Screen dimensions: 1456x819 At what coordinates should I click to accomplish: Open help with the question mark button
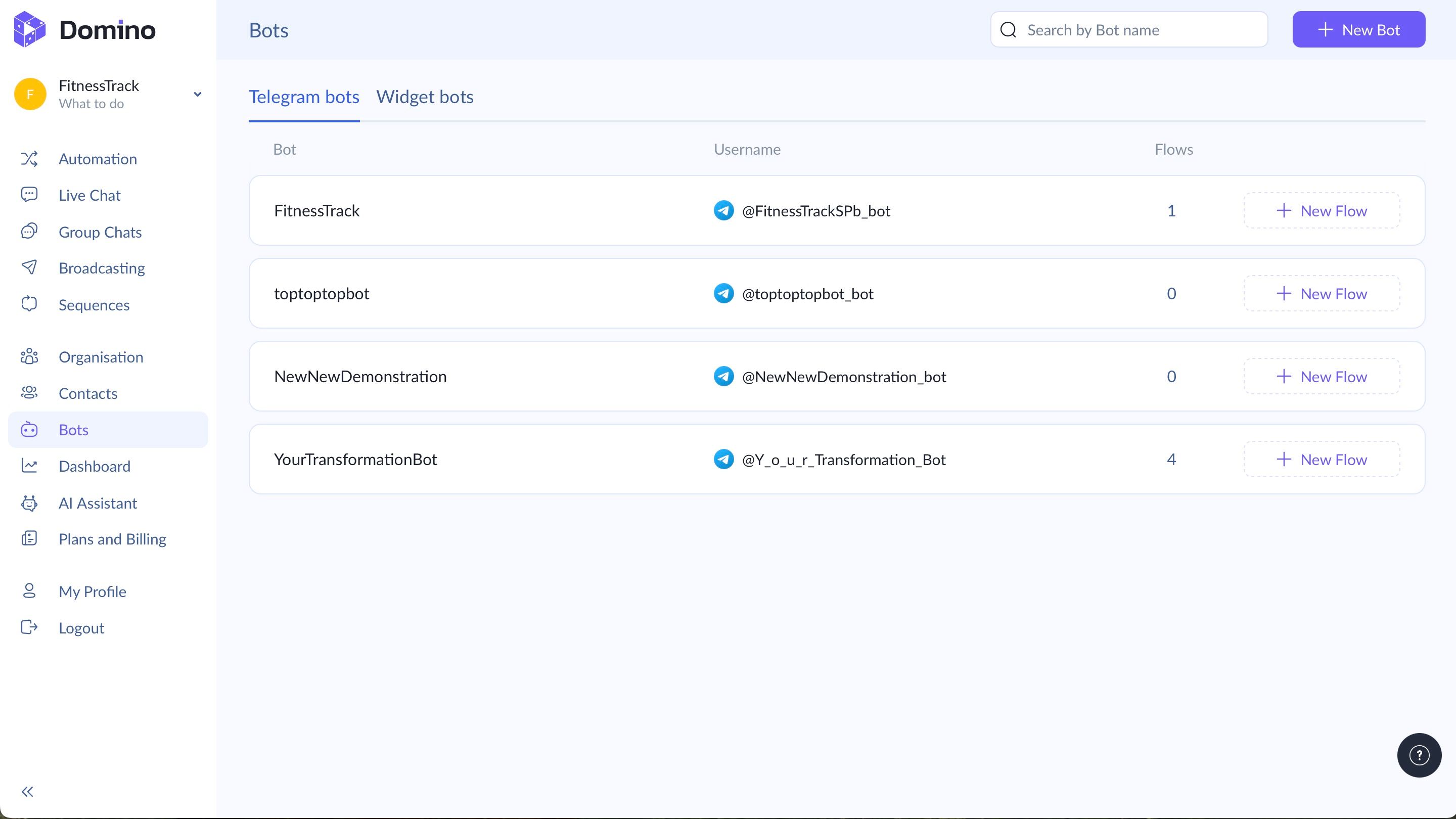point(1419,755)
